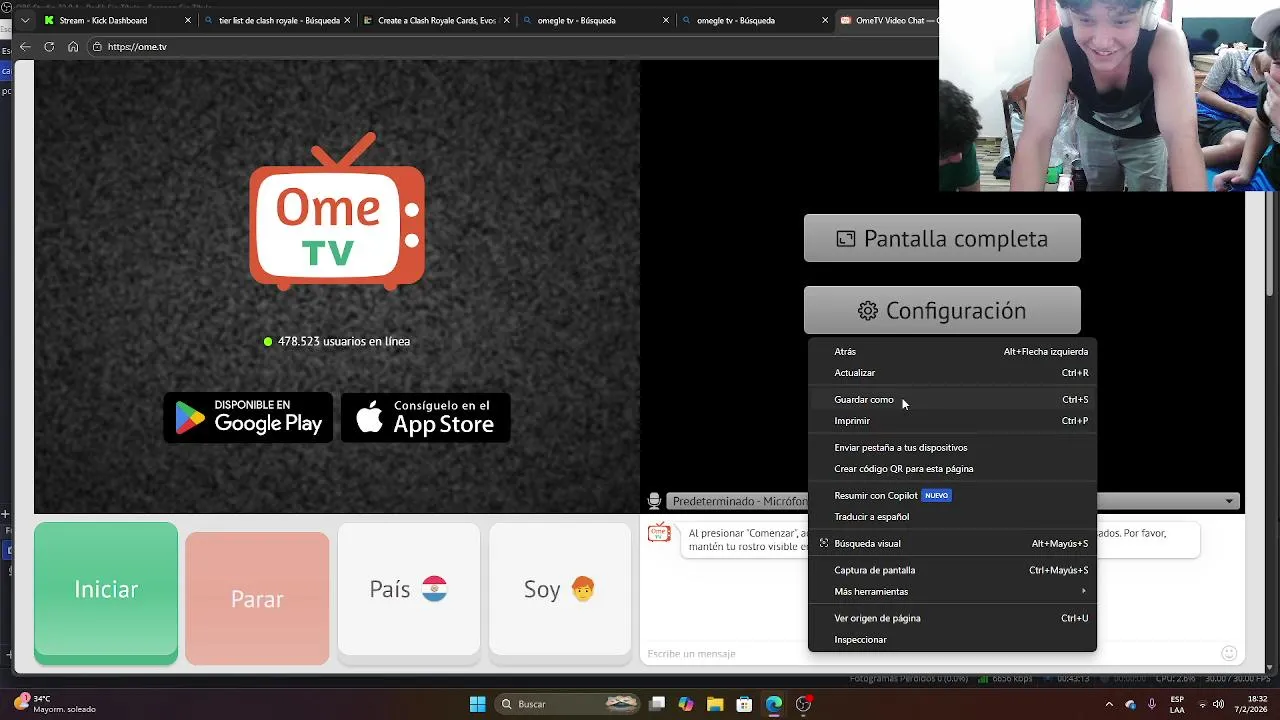Viewport: 1280px width, 720px height.
Task: Launch Copilot from the taskbar
Action: tap(686, 704)
